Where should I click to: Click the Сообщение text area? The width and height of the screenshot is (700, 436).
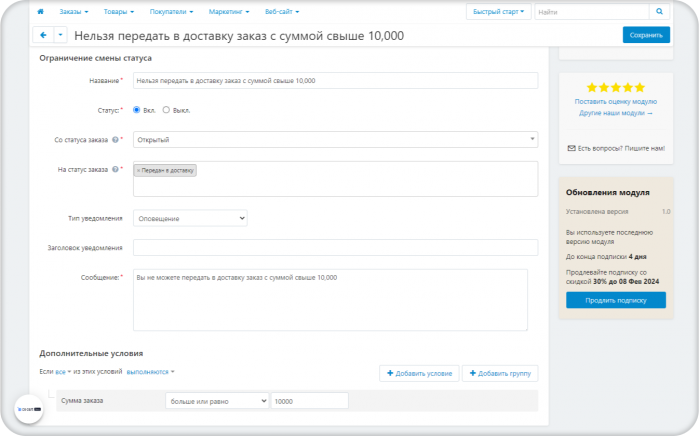(330, 300)
